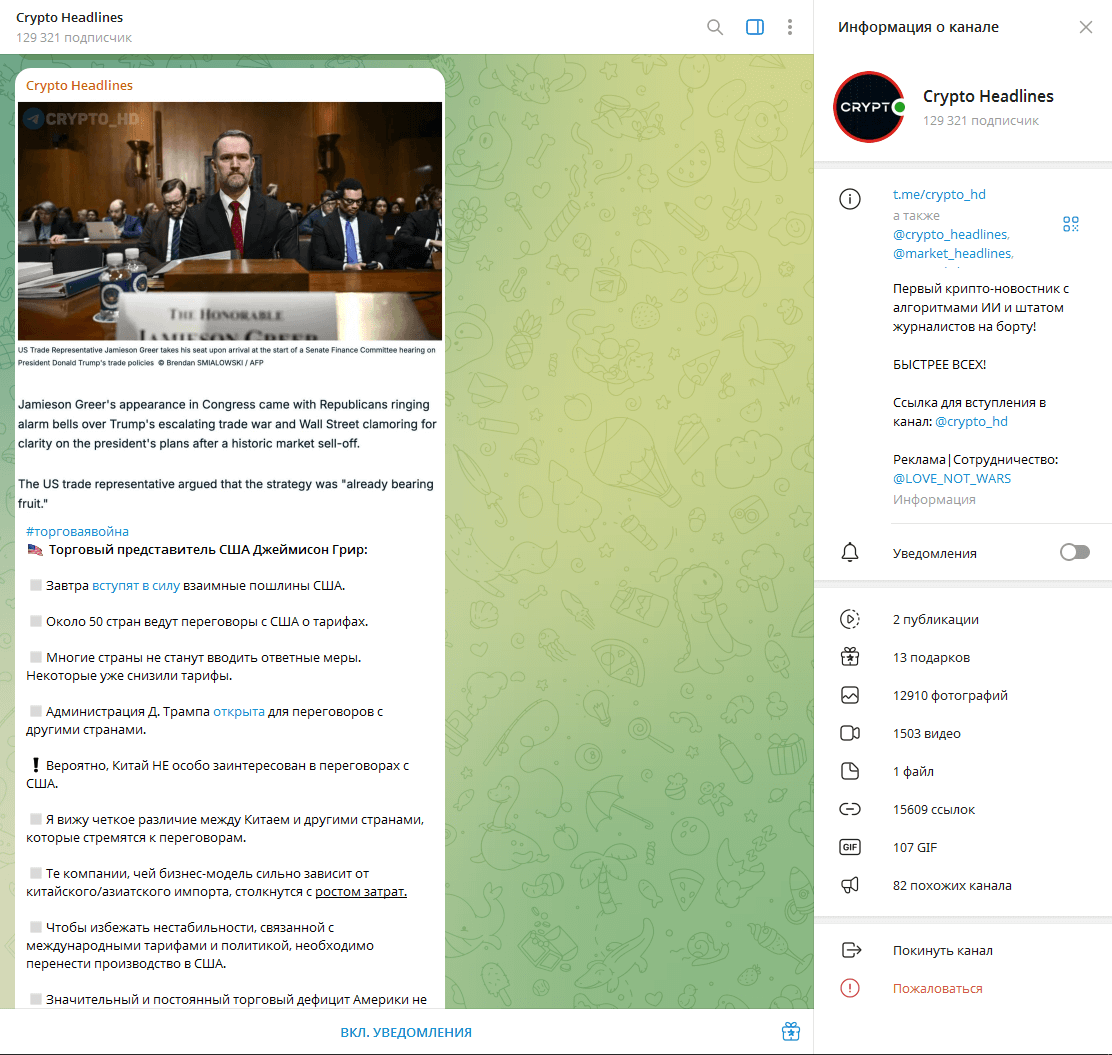Click the Уведомления label in the info panel

[935, 553]
